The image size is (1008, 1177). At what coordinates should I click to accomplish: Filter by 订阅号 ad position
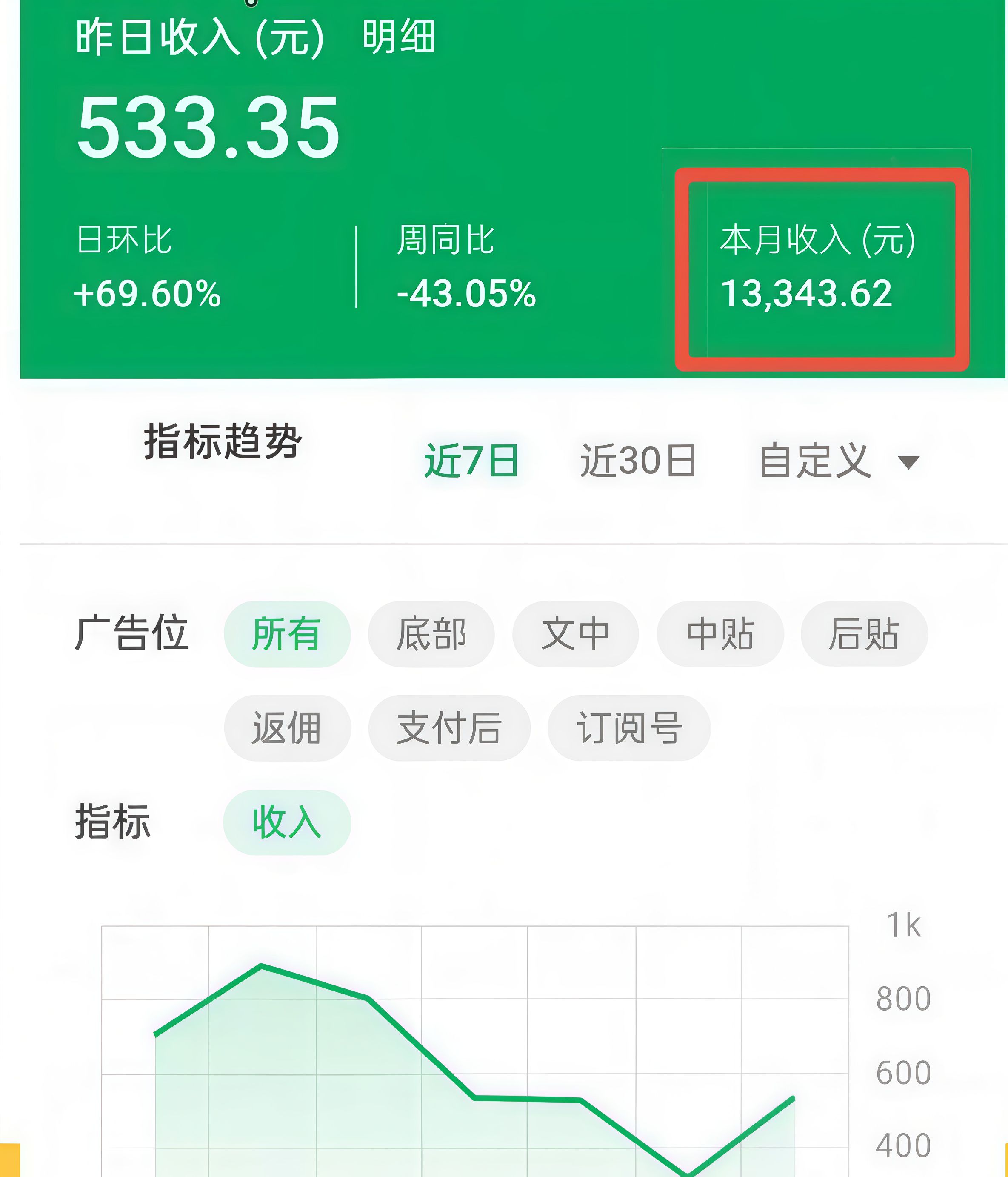coord(628,727)
